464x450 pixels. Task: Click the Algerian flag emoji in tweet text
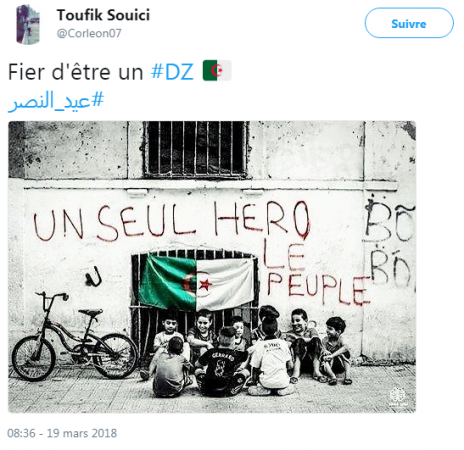[217, 70]
